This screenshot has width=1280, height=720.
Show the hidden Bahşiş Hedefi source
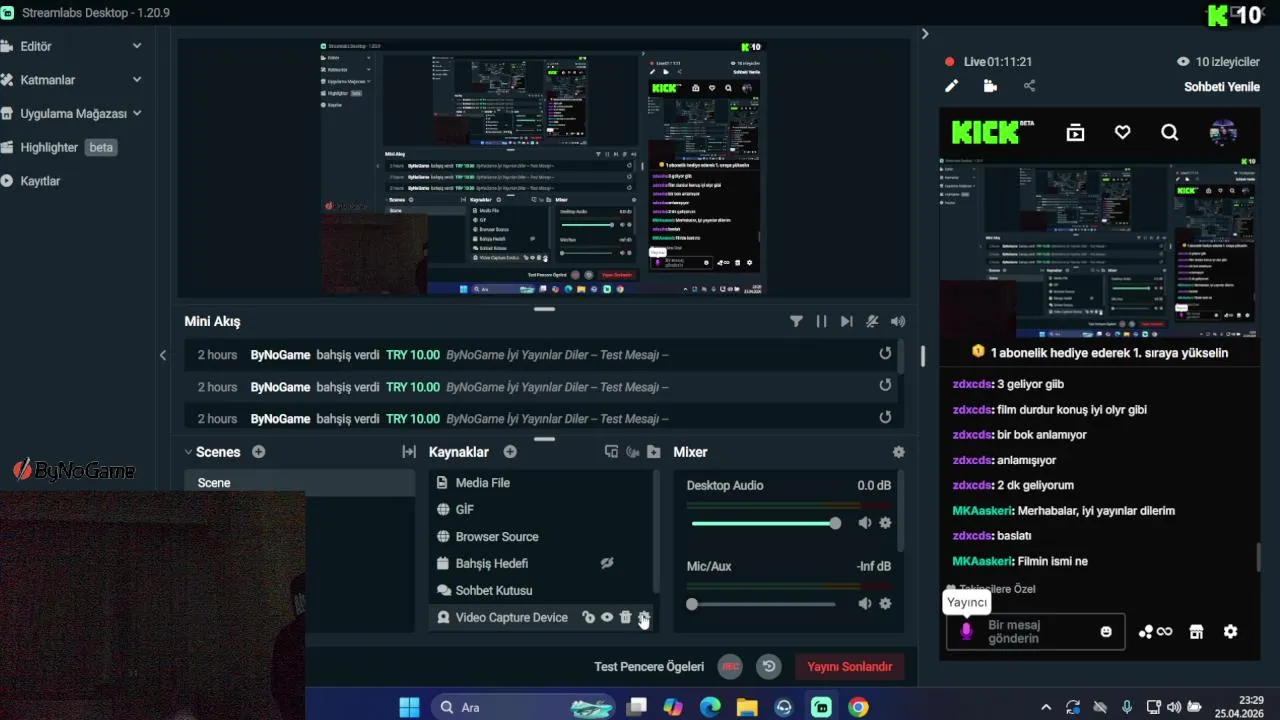pos(606,564)
